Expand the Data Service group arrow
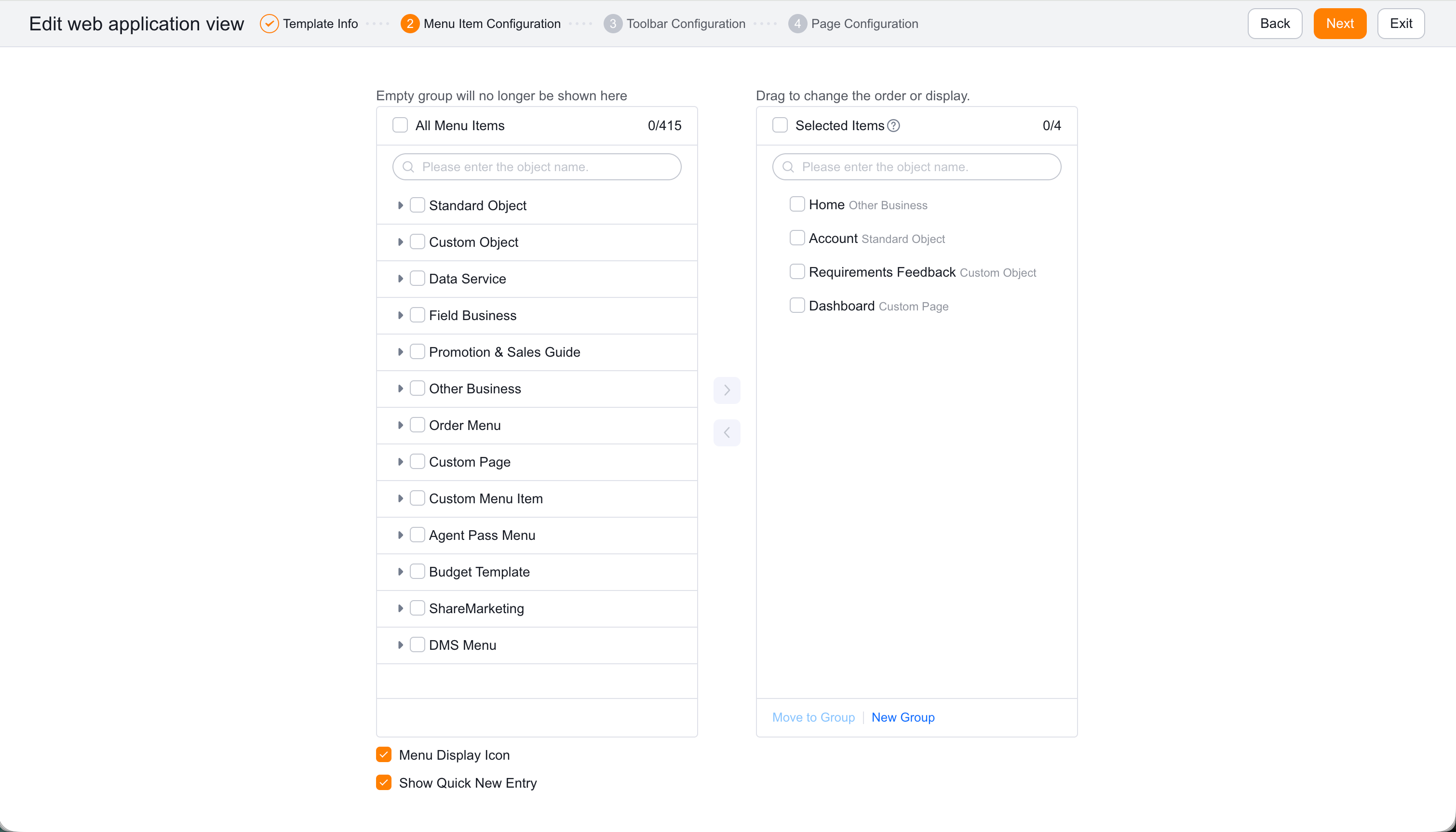 click(x=400, y=278)
